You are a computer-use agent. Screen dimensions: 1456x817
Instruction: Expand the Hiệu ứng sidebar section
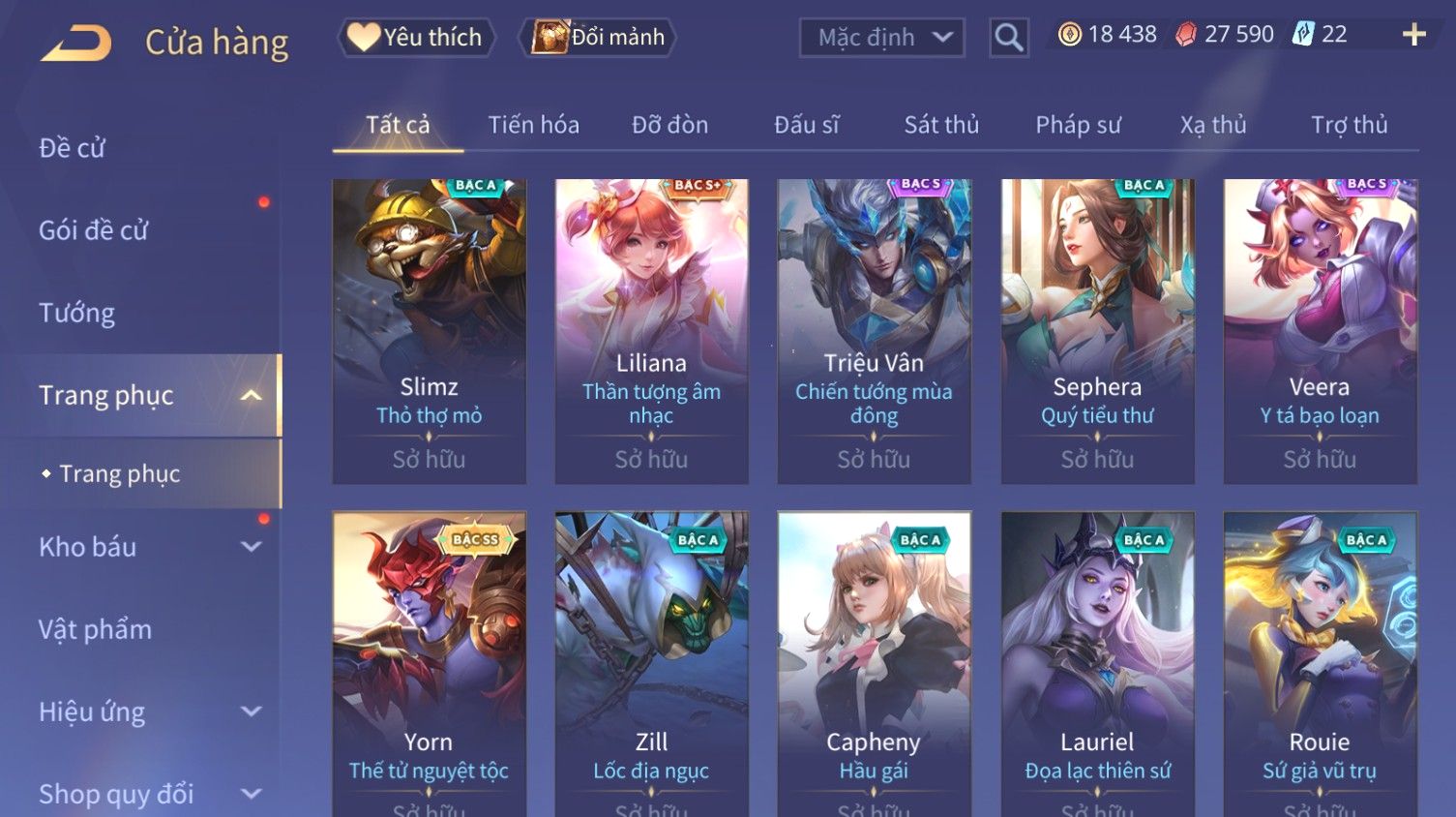pos(251,711)
